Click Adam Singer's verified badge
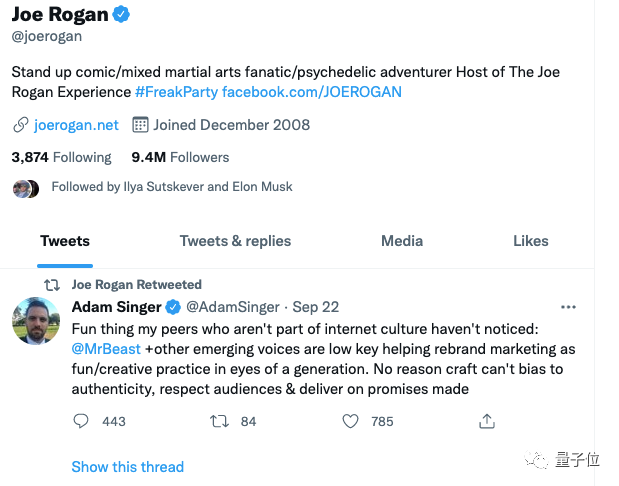The width and height of the screenshot is (619, 486). tap(172, 306)
